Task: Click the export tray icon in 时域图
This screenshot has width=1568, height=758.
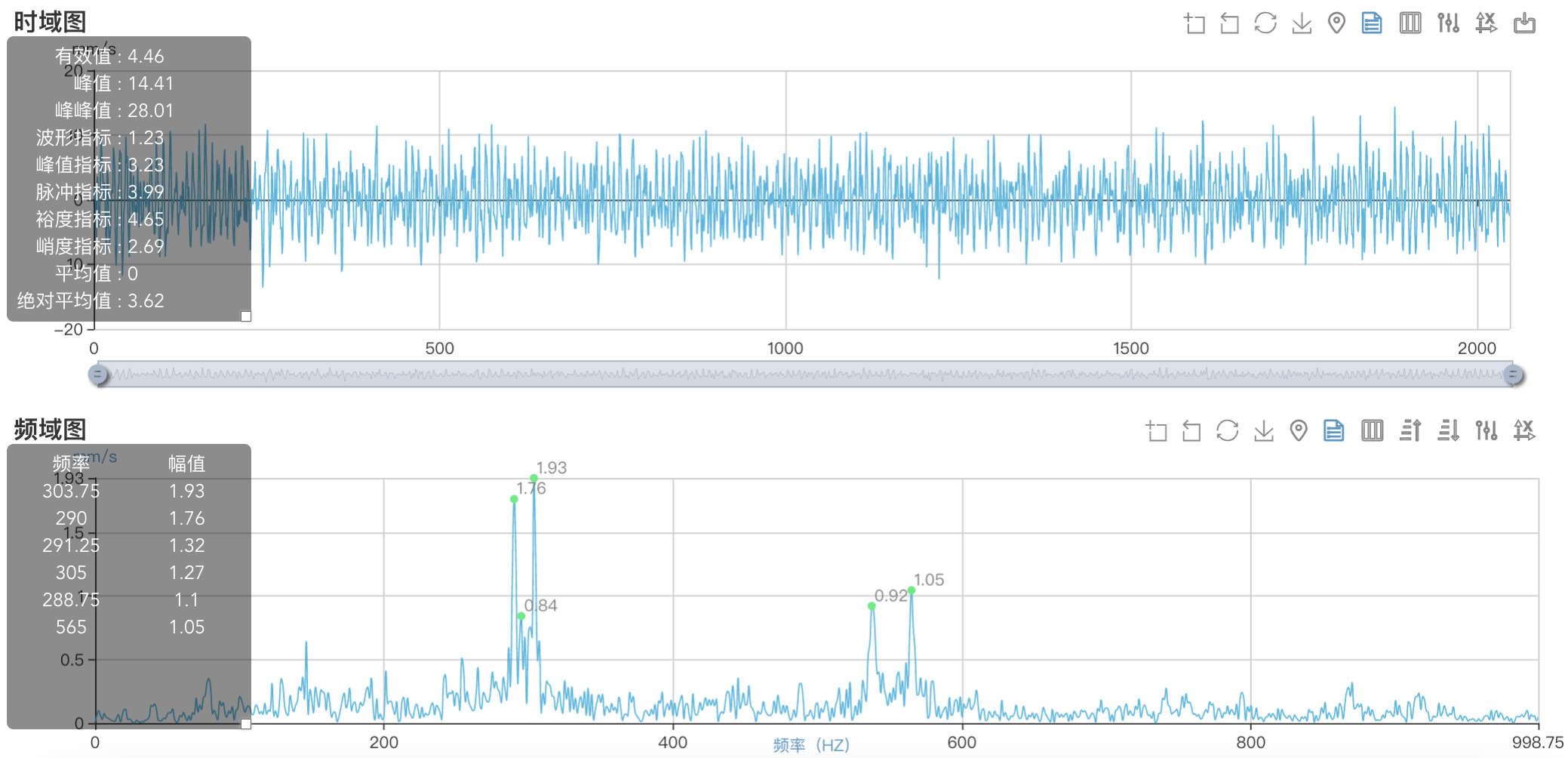Action: coord(1524,23)
